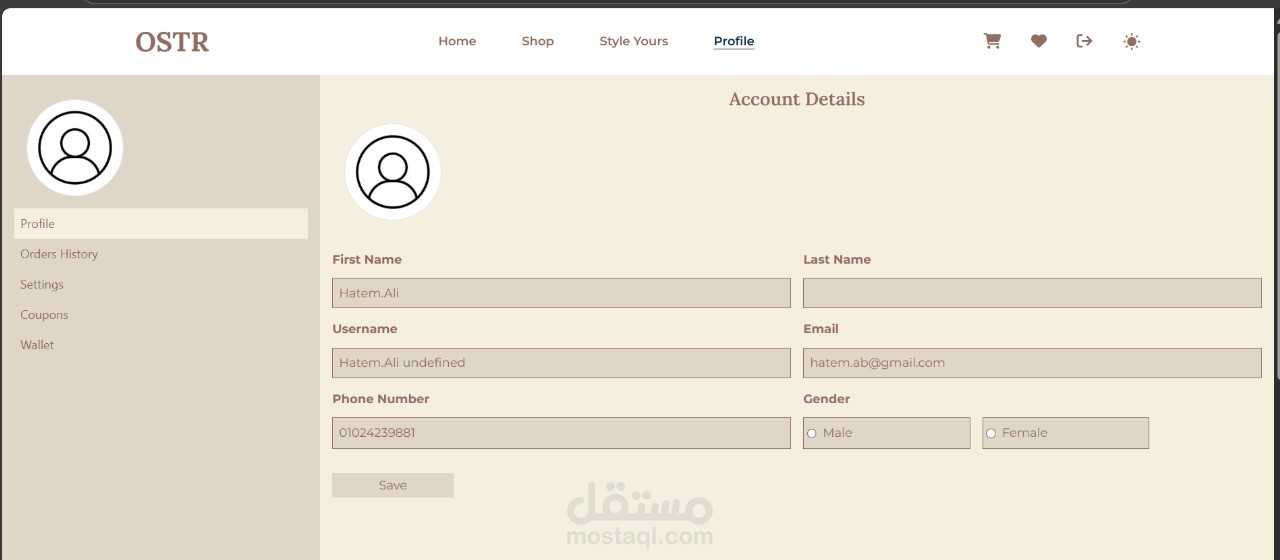The image size is (1280, 560).
Task: Click the Username label
Action: (365, 328)
